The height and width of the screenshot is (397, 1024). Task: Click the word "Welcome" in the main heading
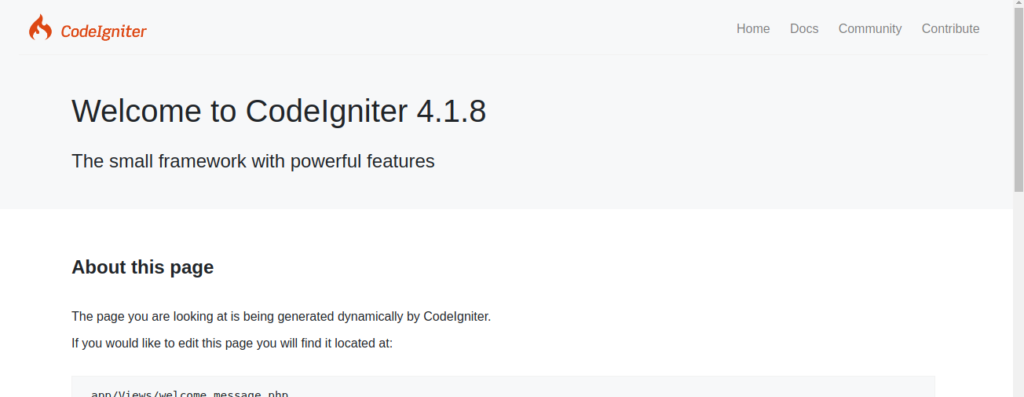click(136, 111)
